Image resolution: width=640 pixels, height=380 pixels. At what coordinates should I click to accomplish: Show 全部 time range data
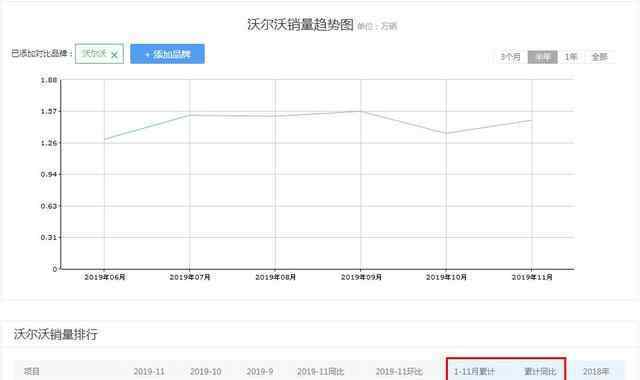click(x=600, y=57)
